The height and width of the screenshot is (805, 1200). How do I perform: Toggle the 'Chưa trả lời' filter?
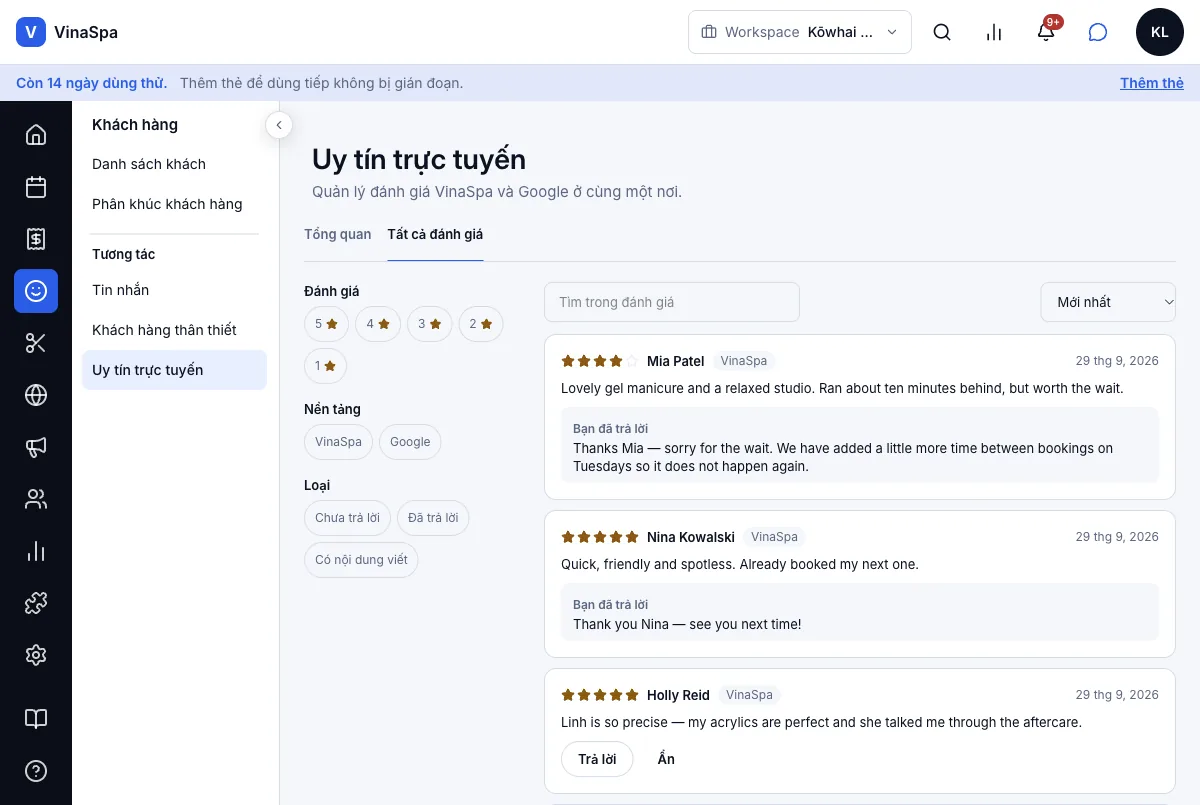pos(348,518)
